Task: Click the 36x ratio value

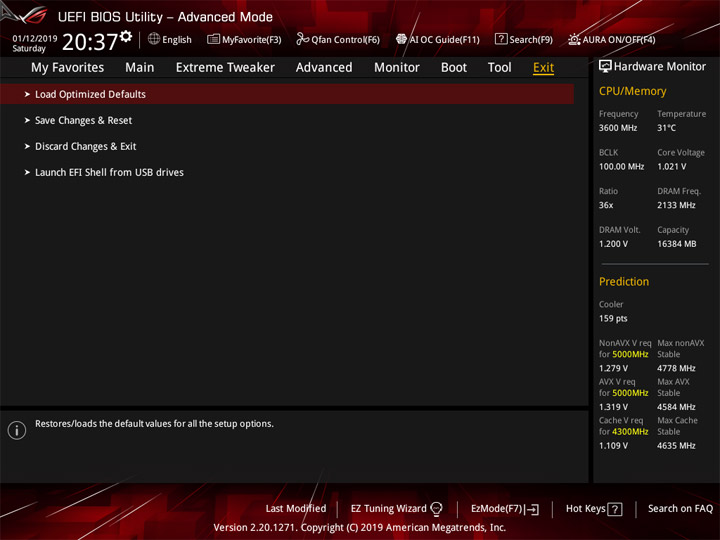Action: coord(606,205)
